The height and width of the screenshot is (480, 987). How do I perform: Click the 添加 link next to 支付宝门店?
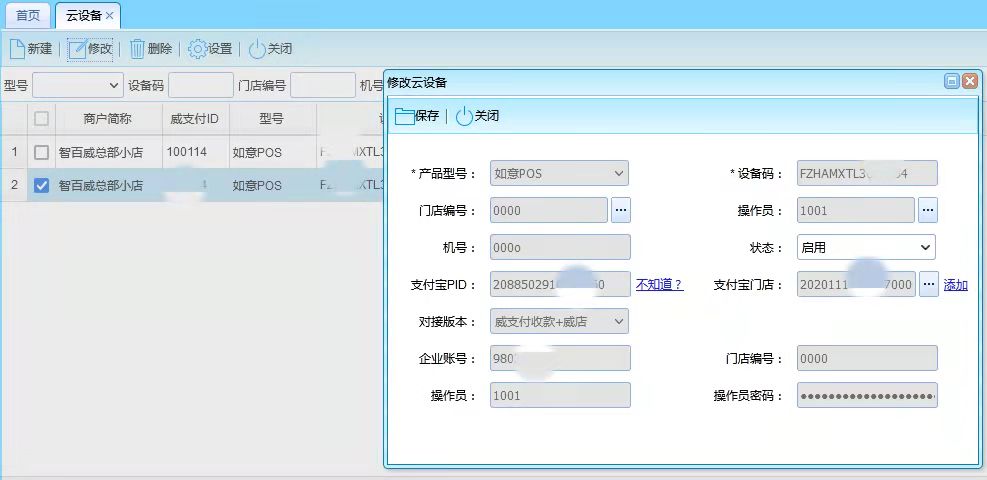[955, 285]
